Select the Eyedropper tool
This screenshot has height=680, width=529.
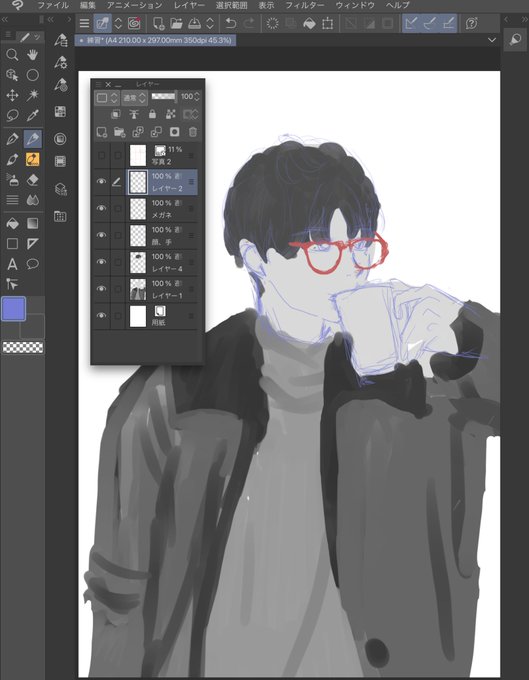(x=33, y=115)
